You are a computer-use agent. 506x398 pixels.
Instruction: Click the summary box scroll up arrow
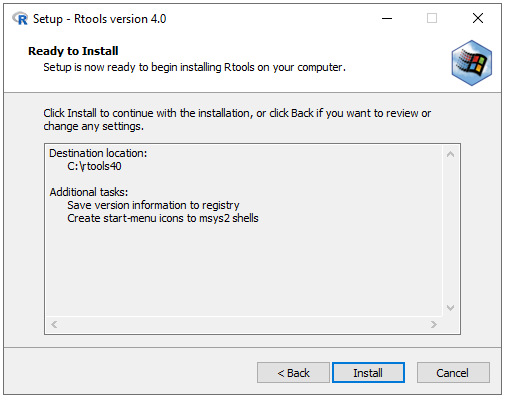[450, 154]
